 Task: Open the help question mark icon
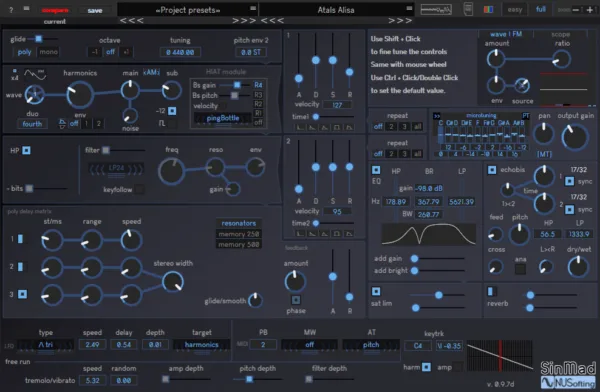tap(11, 10)
